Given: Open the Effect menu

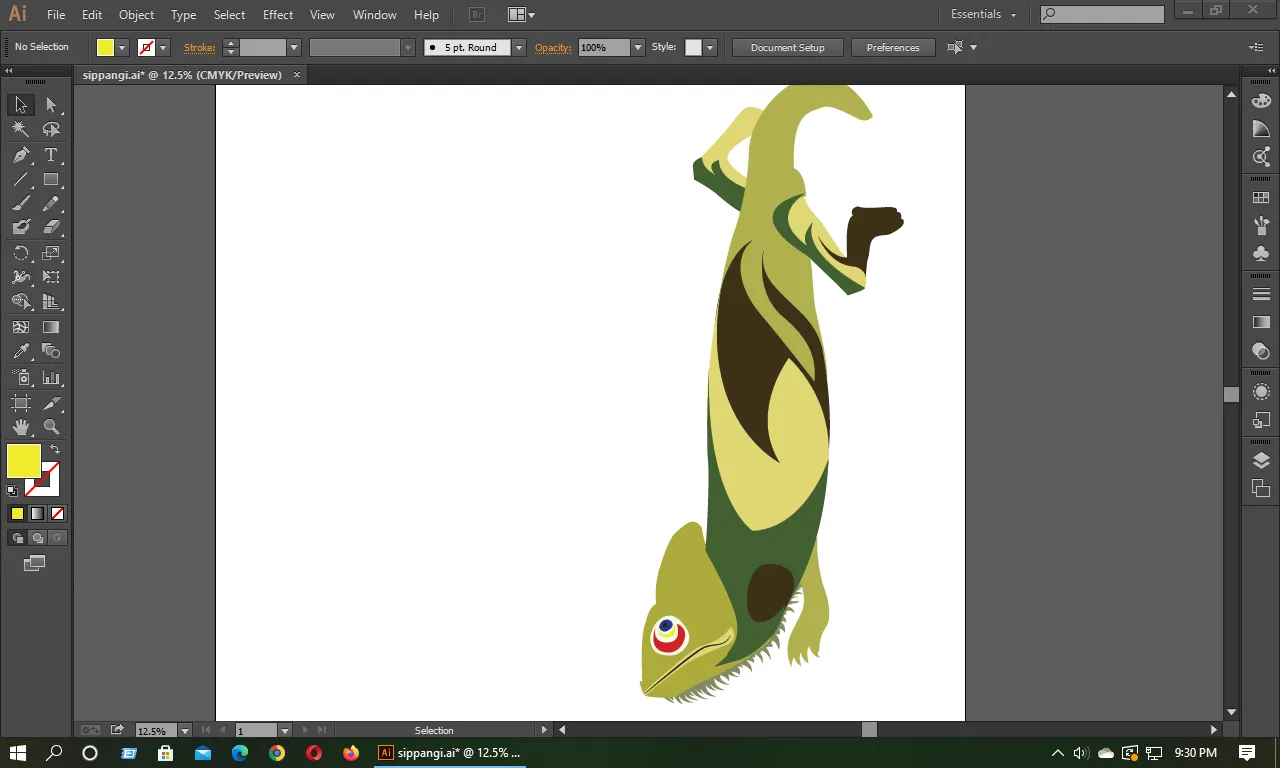Looking at the screenshot, I should (278, 15).
